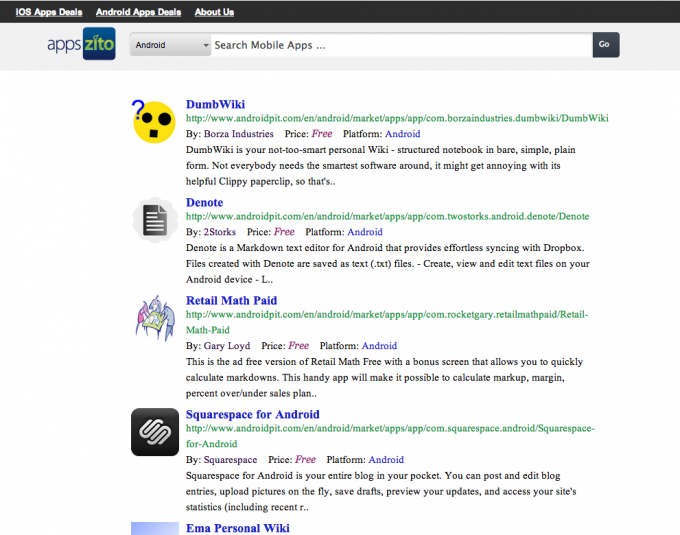Viewport: 680px width, 535px height.
Task: Open Android Apps Deals menu item
Action: click(x=138, y=12)
